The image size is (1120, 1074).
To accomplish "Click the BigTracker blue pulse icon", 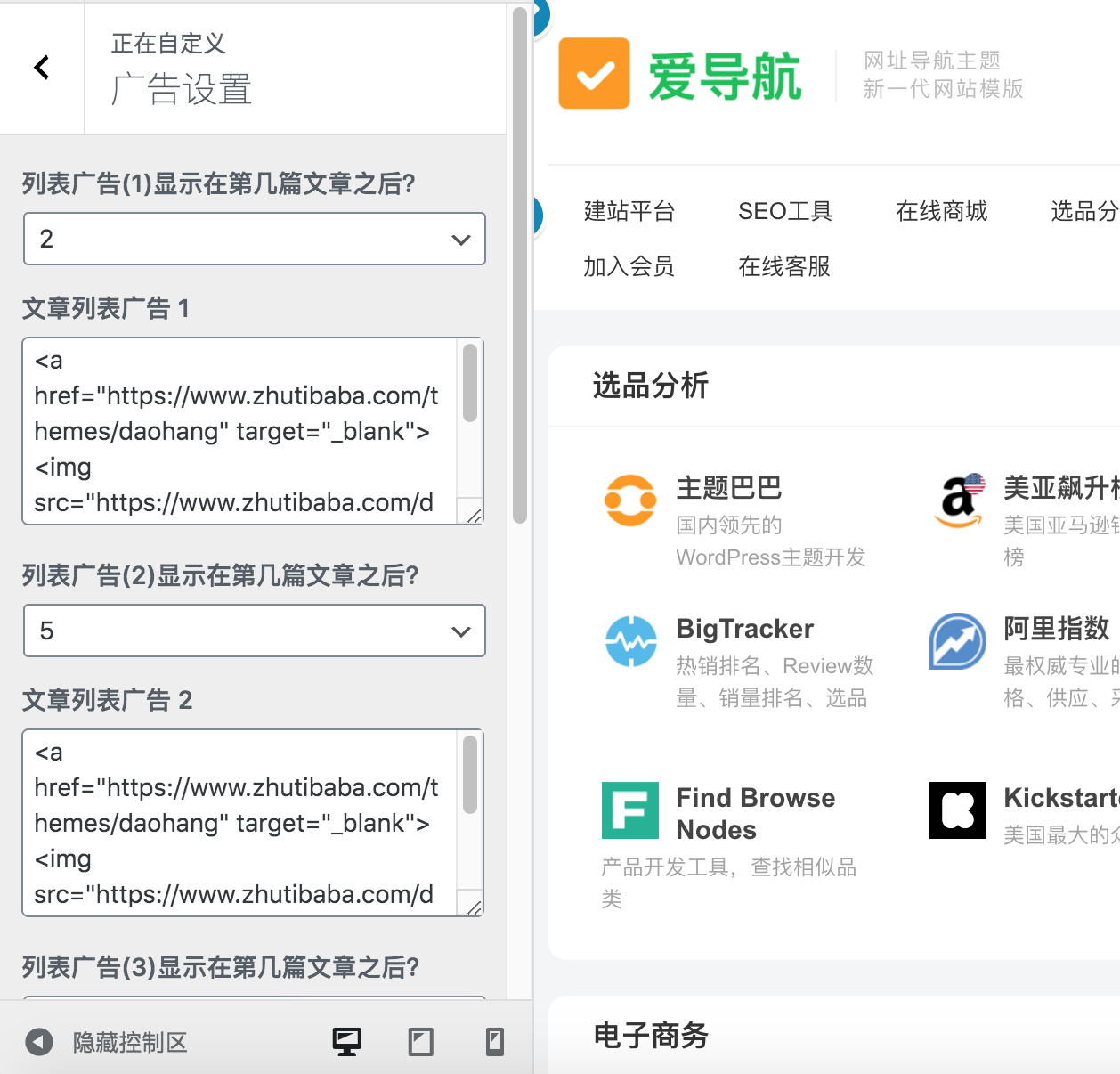I will click(630, 641).
